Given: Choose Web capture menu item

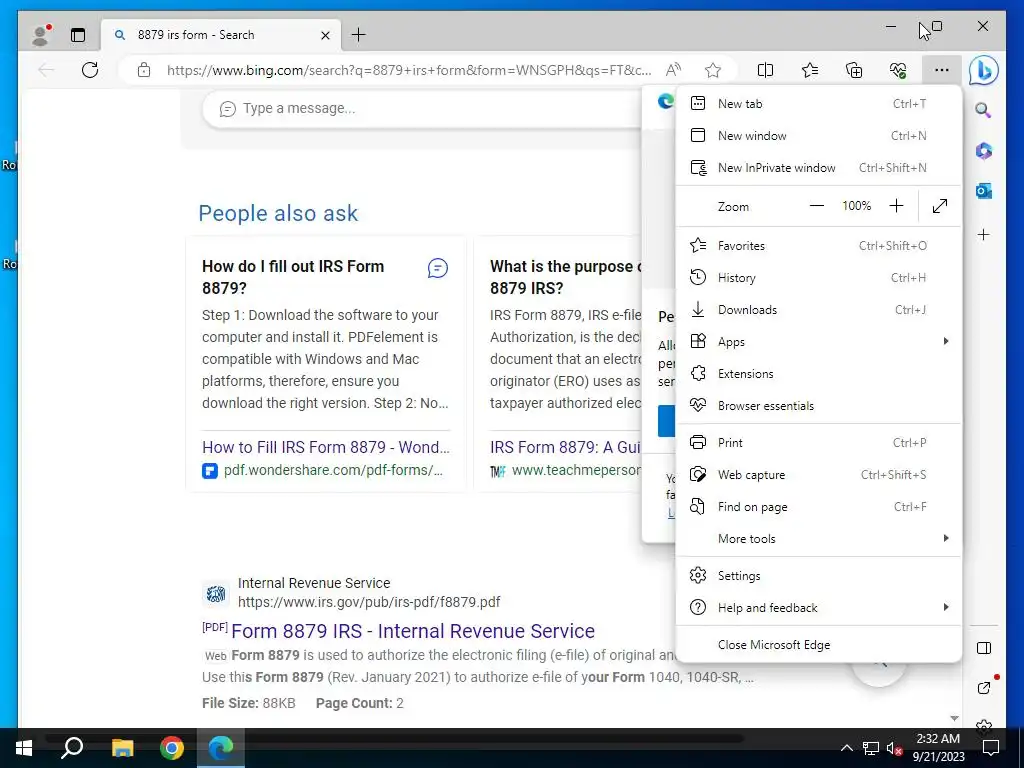Looking at the screenshot, I should point(818,475).
